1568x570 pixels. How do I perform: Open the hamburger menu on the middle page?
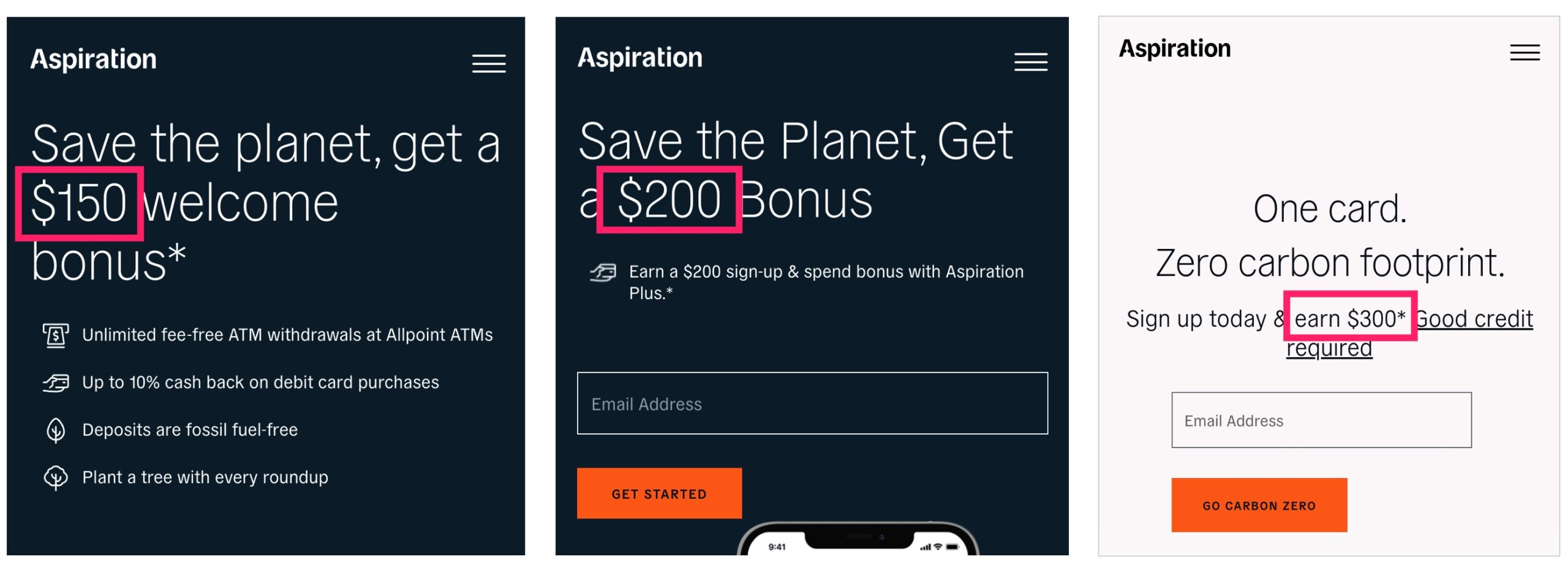[1030, 62]
